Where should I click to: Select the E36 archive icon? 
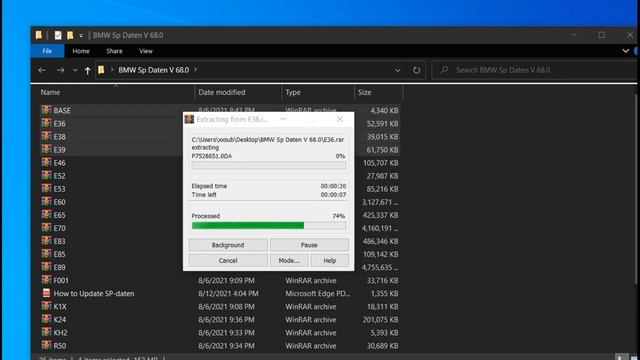coord(47,123)
